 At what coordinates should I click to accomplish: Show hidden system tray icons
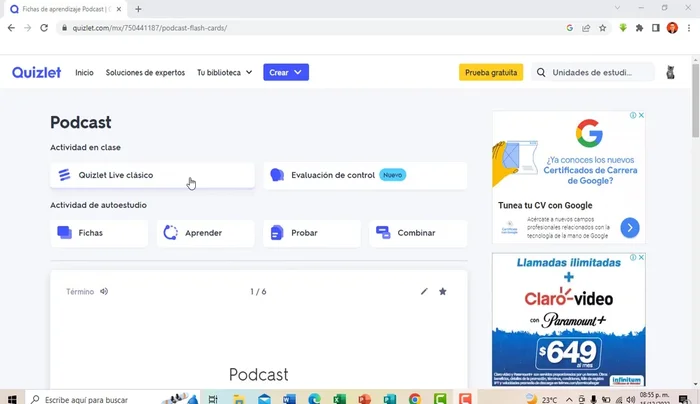click(569, 400)
